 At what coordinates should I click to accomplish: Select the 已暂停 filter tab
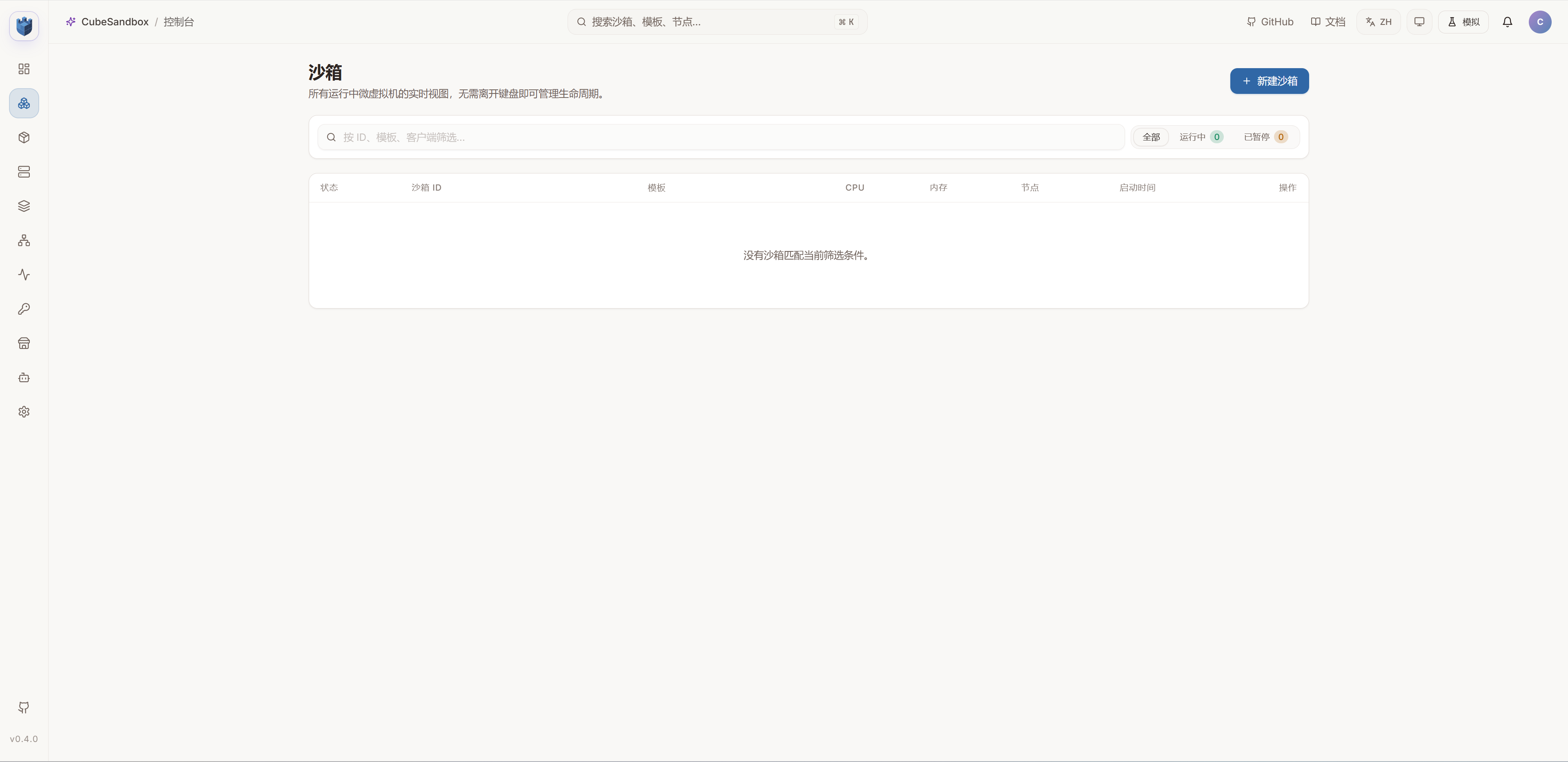[1265, 137]
